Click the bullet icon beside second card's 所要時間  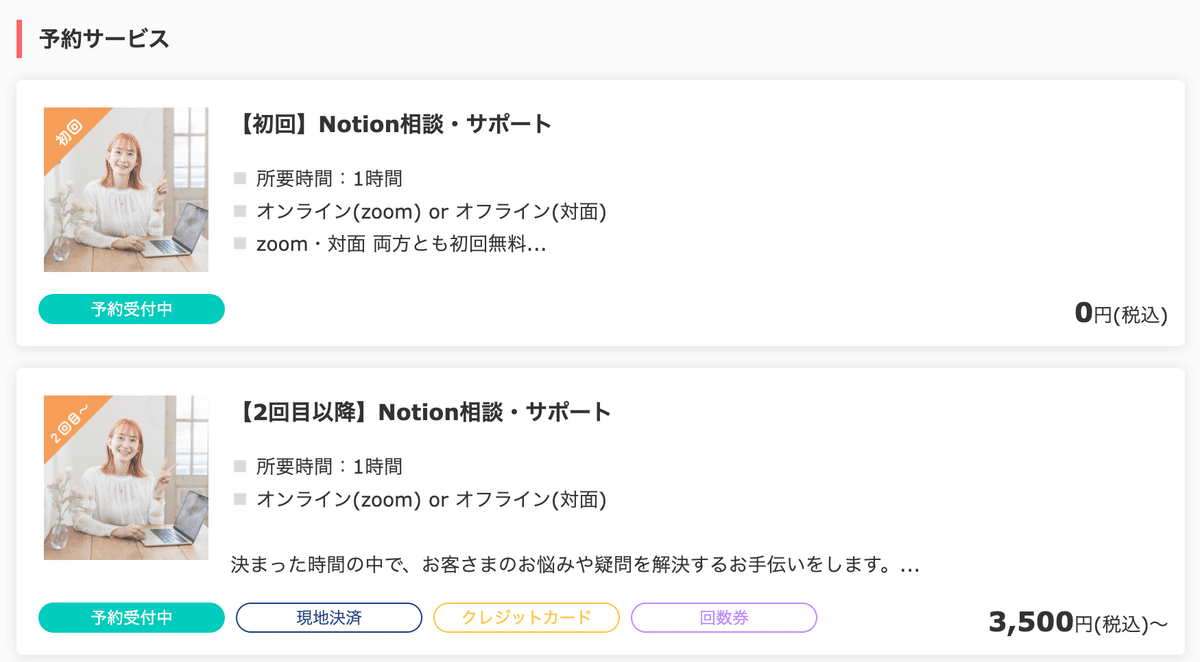point(238,466)
